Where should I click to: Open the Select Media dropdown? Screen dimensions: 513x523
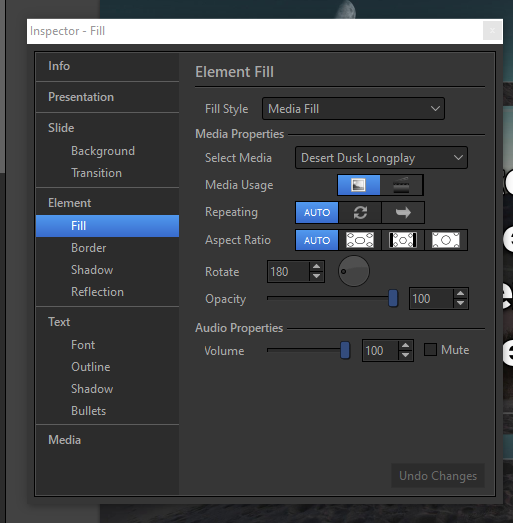[381, 158]
